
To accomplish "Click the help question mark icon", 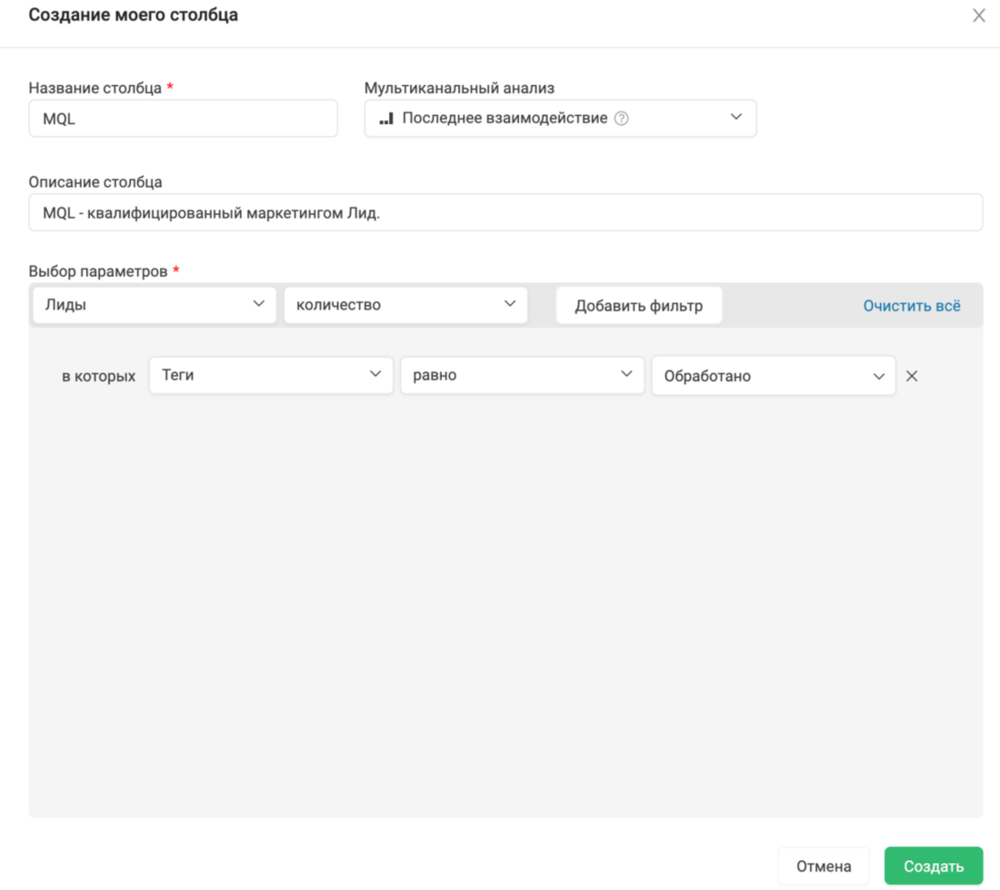I will point(621,118).
